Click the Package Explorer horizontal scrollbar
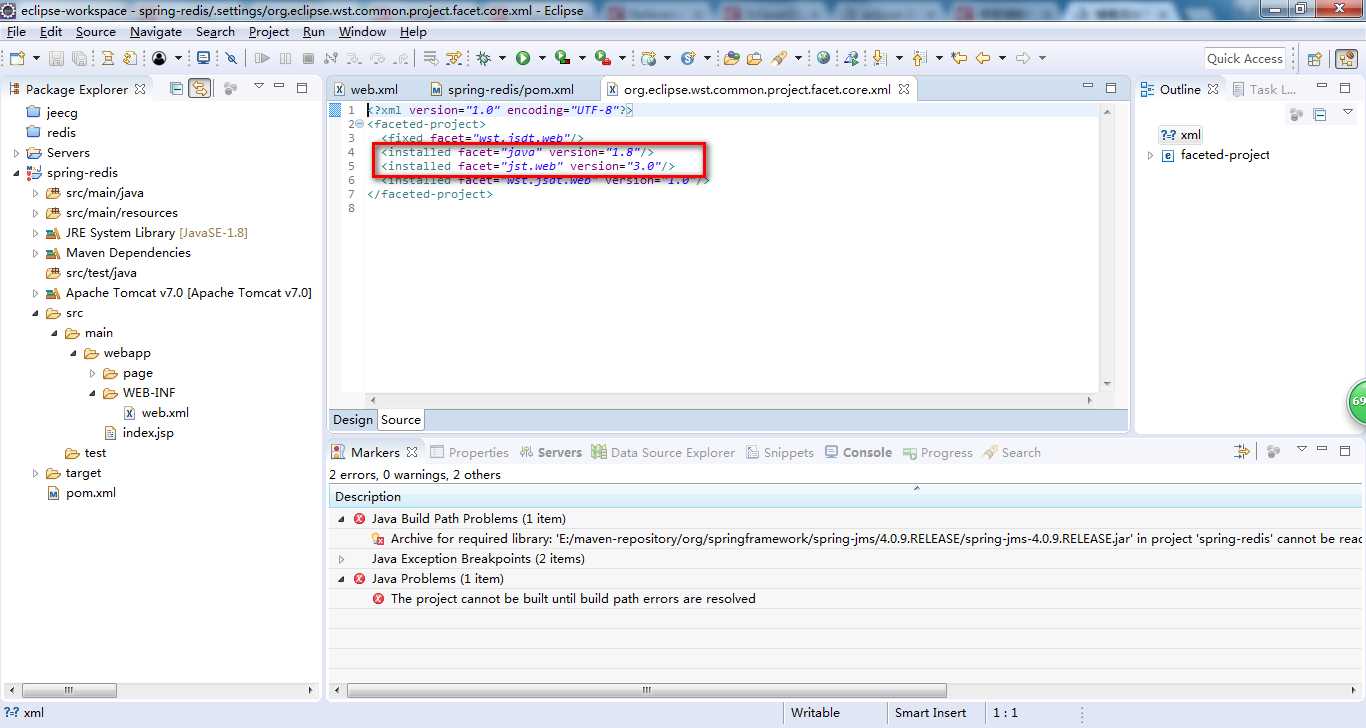The width and height of the screenshot is (1366, 728). pos(70,690)
